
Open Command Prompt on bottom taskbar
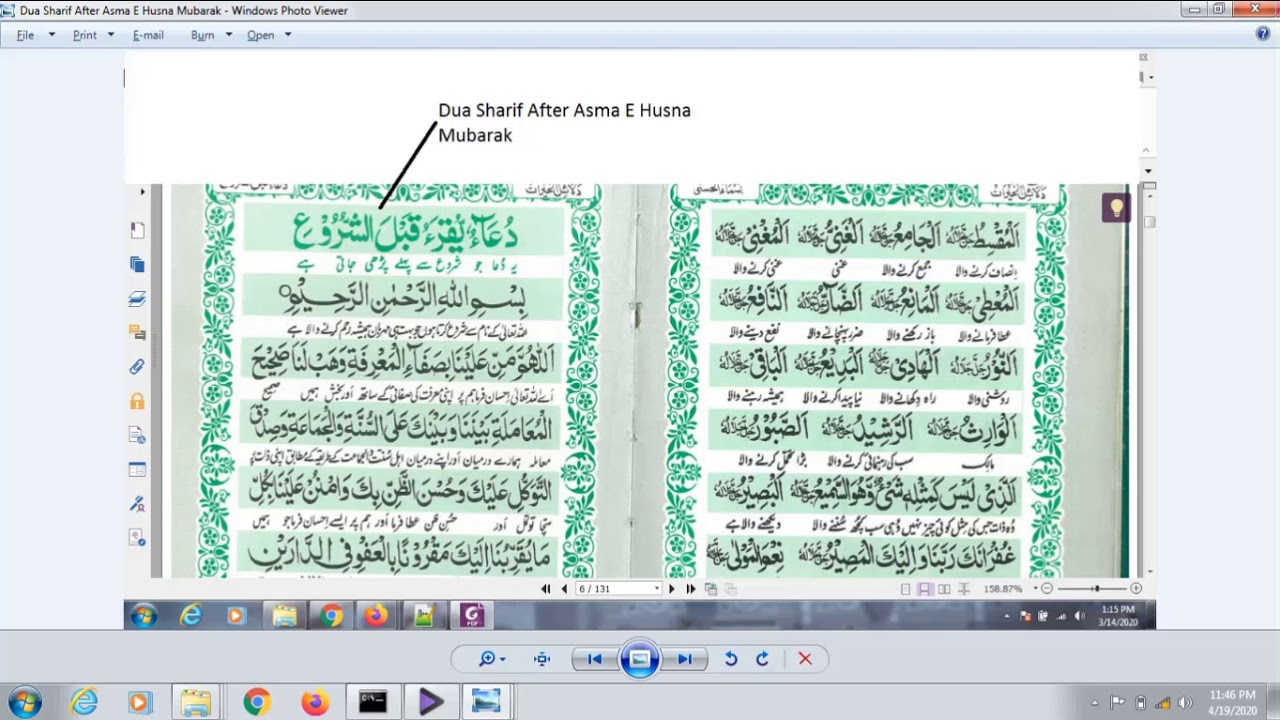click(372, 702)
